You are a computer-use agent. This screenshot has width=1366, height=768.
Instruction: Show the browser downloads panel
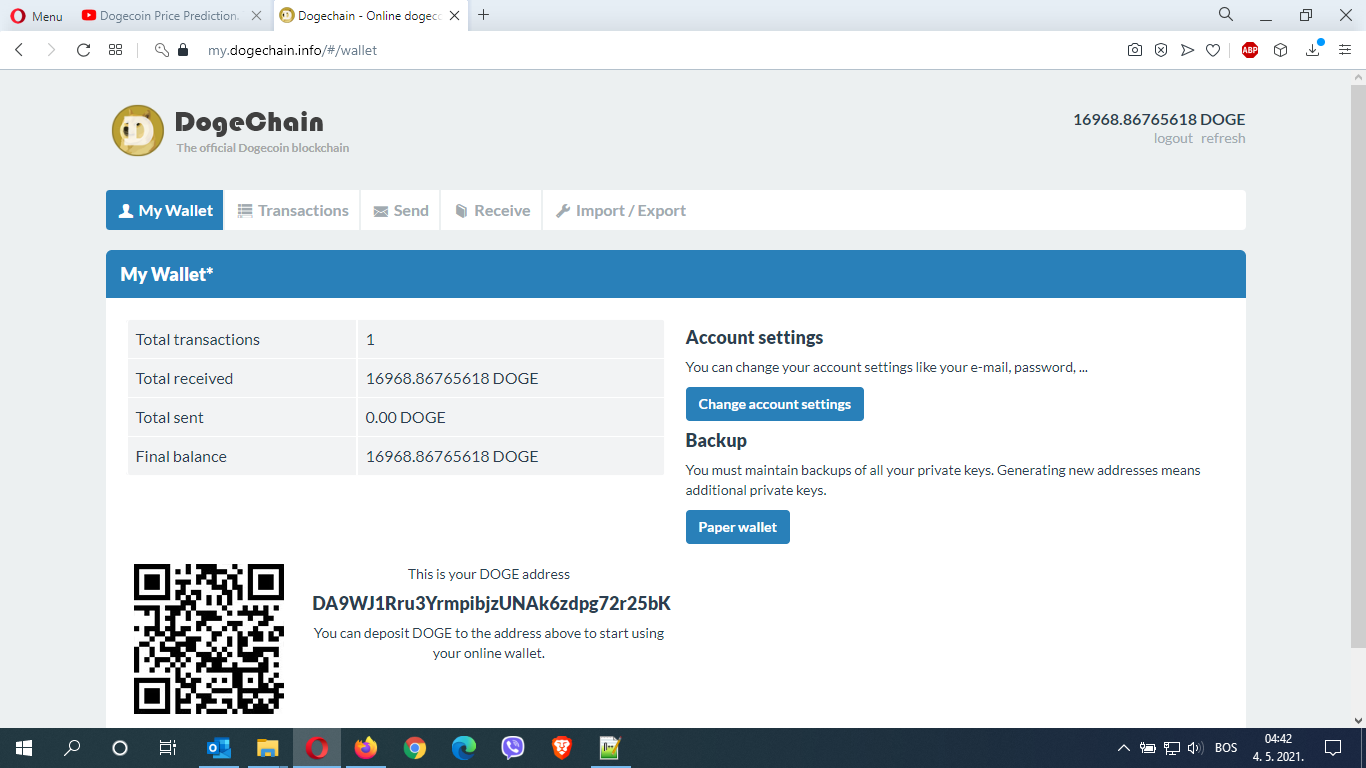[1314, 50]
